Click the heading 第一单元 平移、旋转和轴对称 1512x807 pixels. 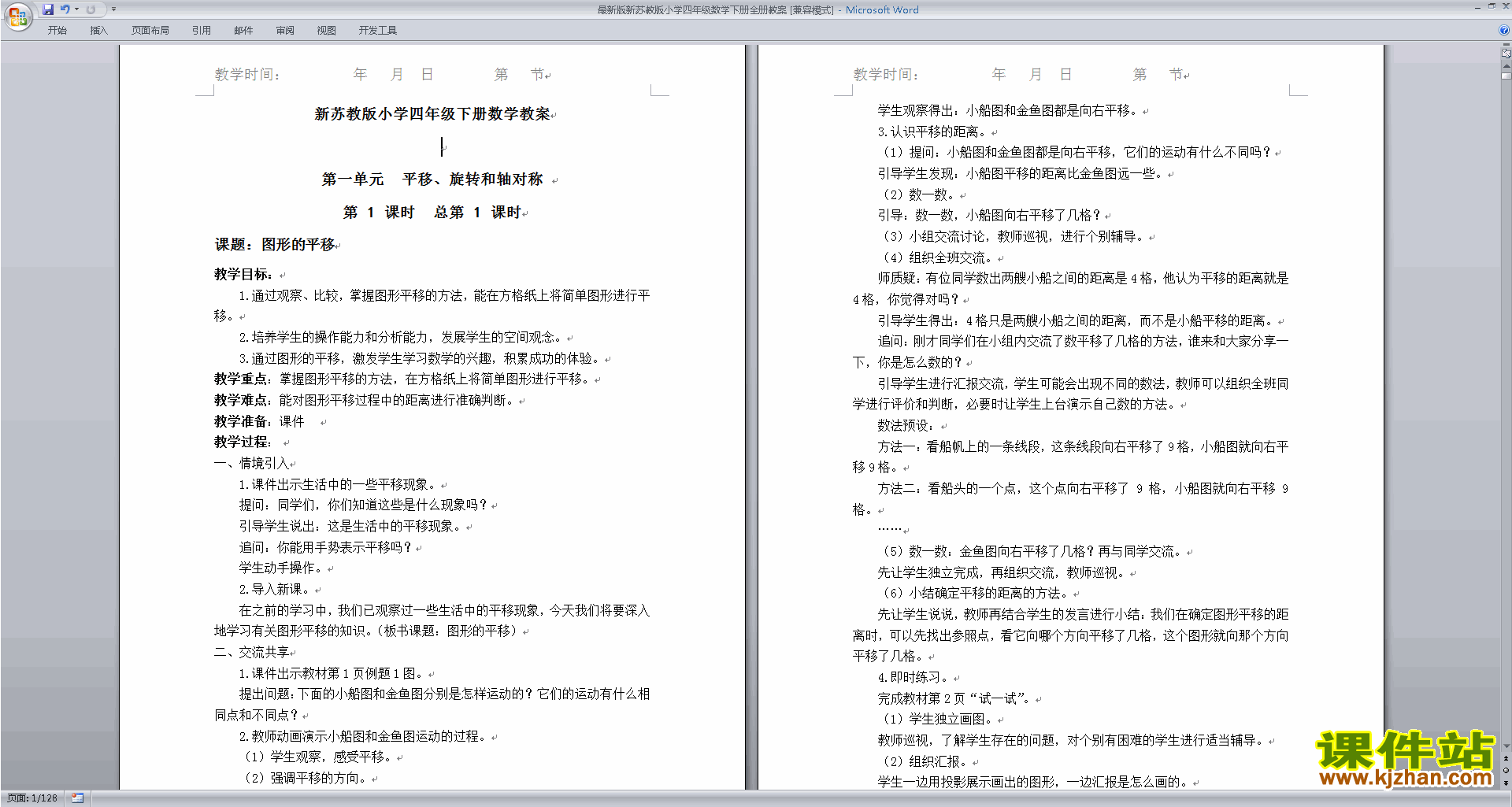point(432,180)
